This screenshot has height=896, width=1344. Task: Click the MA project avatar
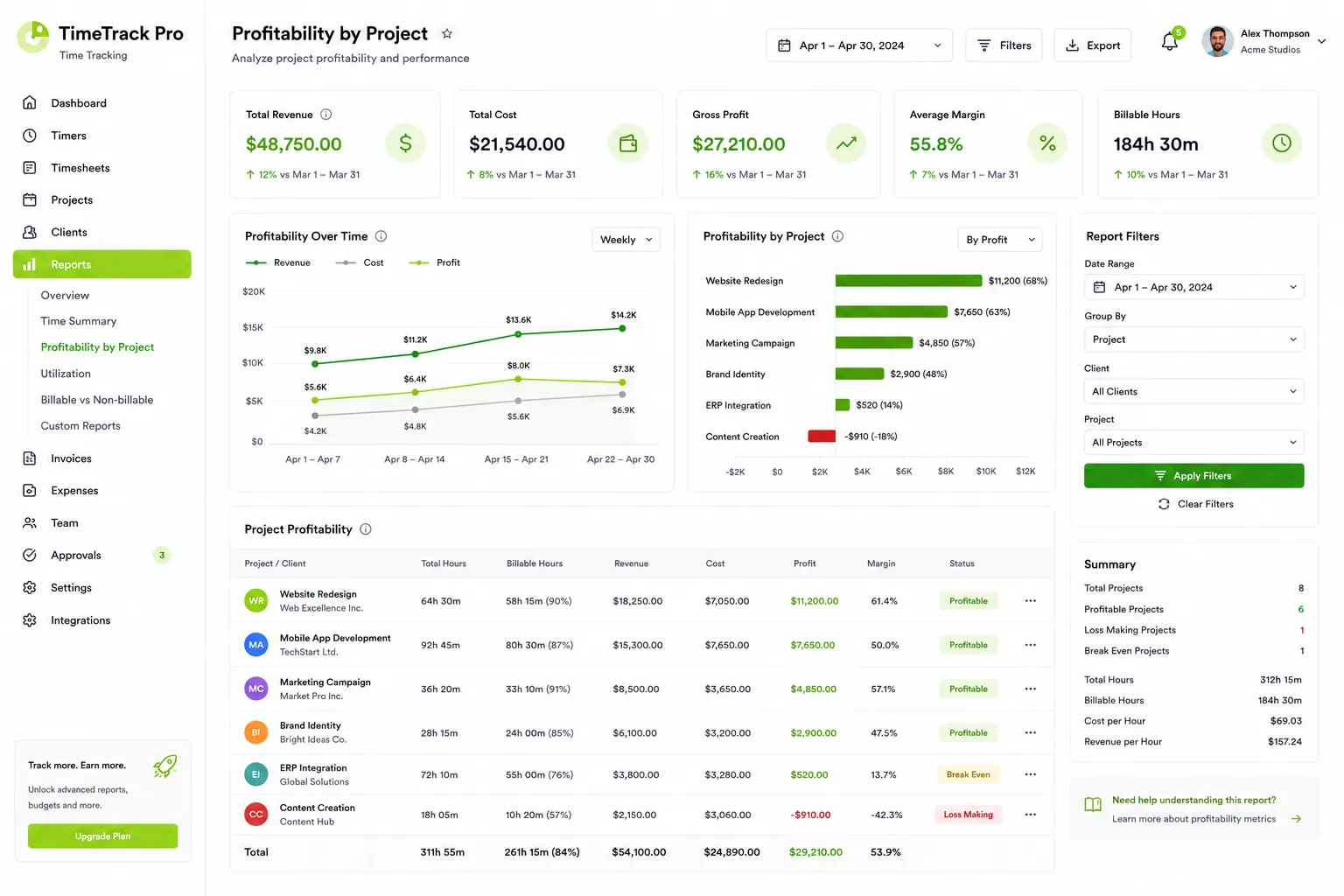[256, 645]
